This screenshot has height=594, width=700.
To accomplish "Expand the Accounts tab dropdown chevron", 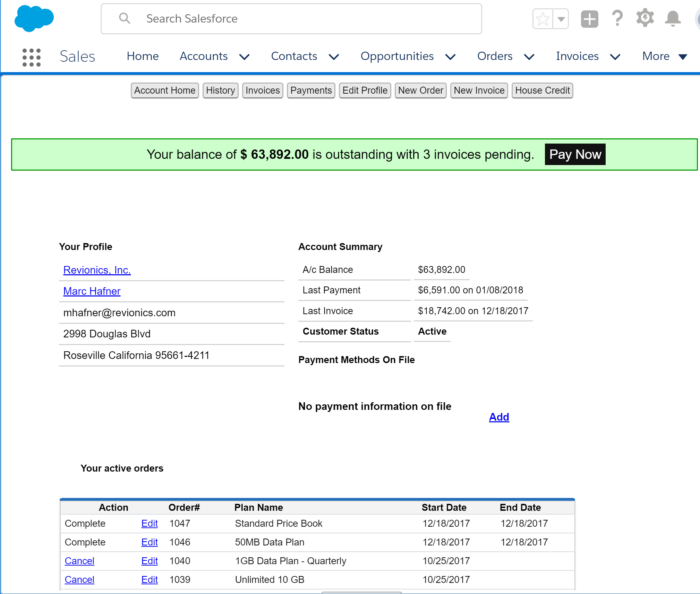I will (x=245, y=57).
